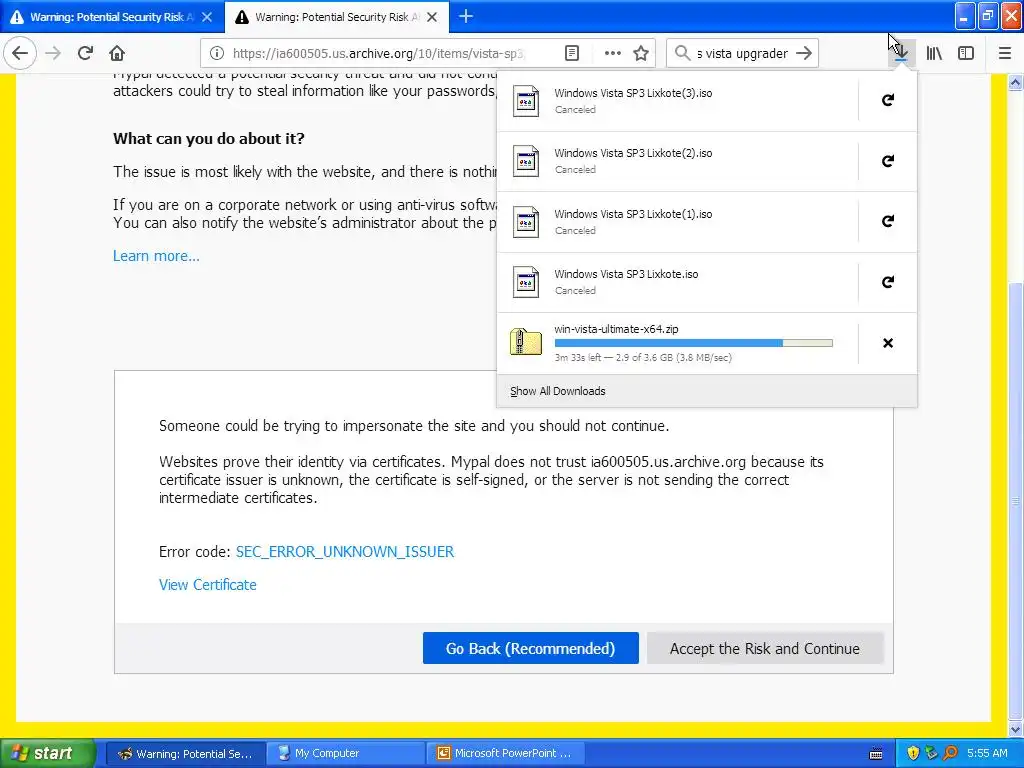The image size is (1024, 768).
Task: Open a new tab with plus button
Action: click(x=466, y=16)
